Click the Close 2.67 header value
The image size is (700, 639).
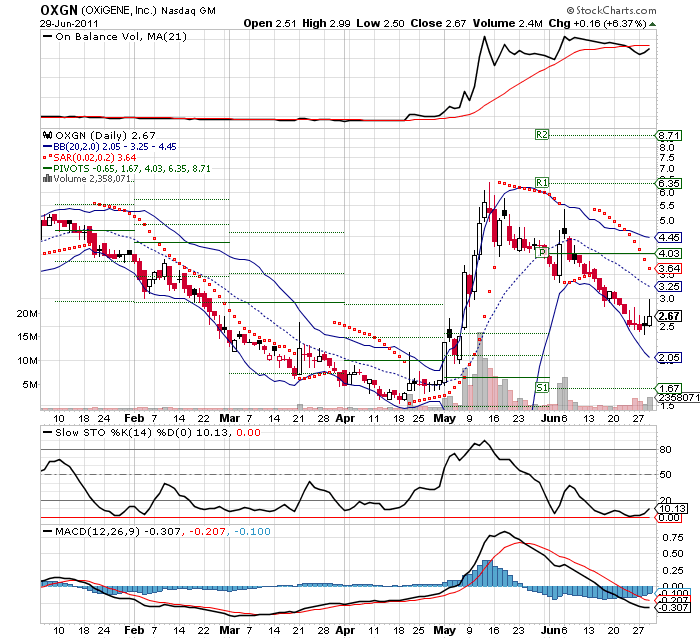coord(438,23)
